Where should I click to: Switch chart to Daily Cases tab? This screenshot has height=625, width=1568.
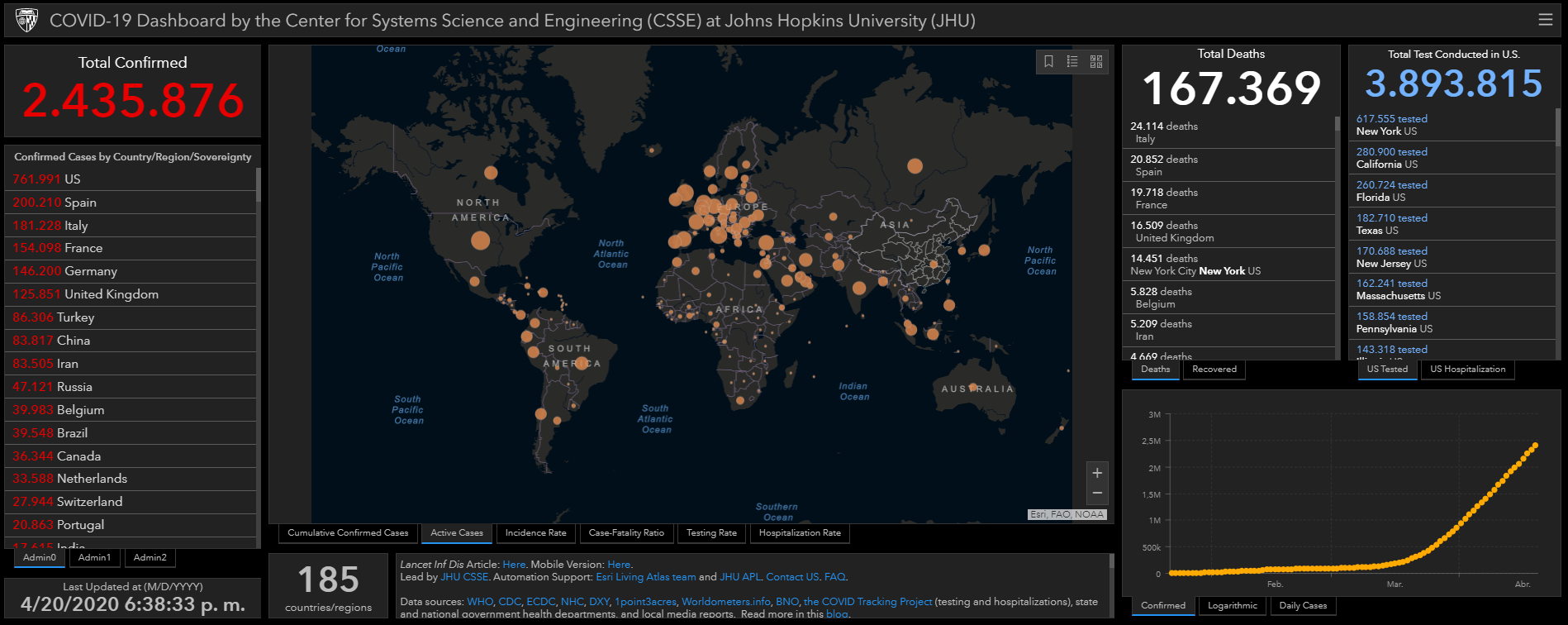pyautogui.click(x=1303, y=606)
